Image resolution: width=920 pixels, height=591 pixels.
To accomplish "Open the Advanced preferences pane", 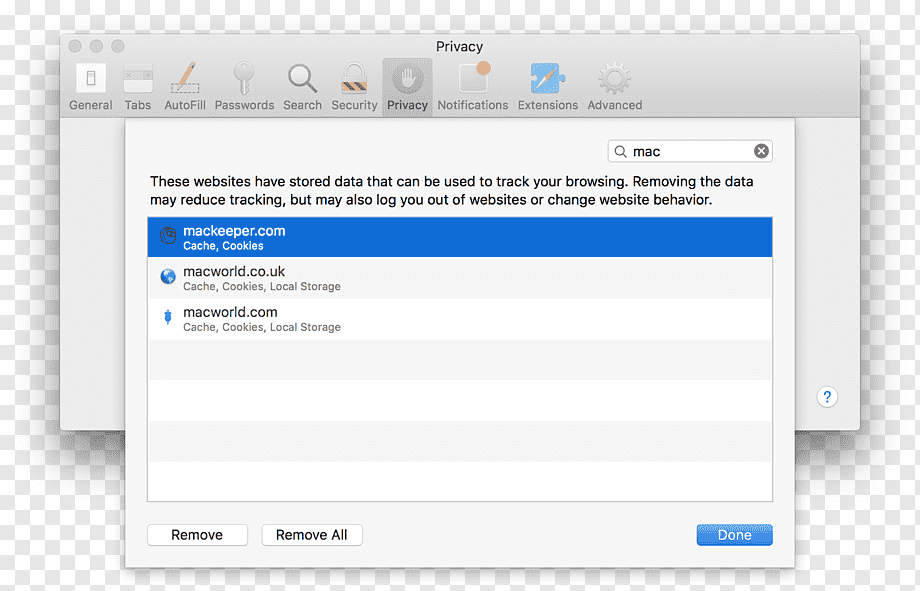I will point(614,87).
